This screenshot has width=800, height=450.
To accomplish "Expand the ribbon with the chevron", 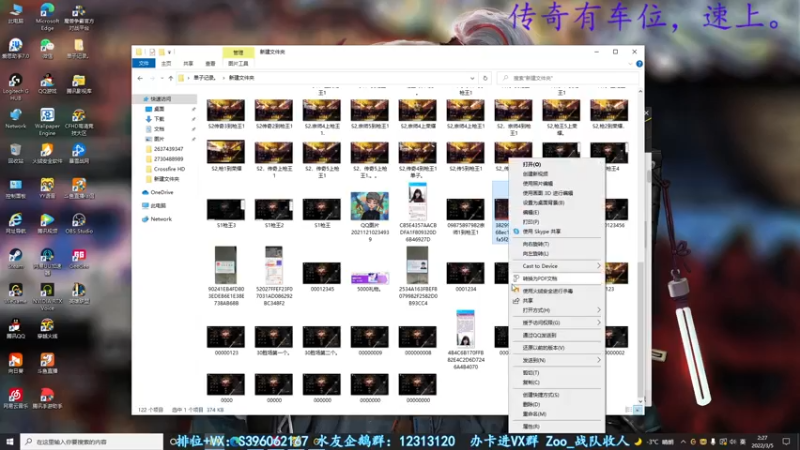I will click(x=630, y=64).
